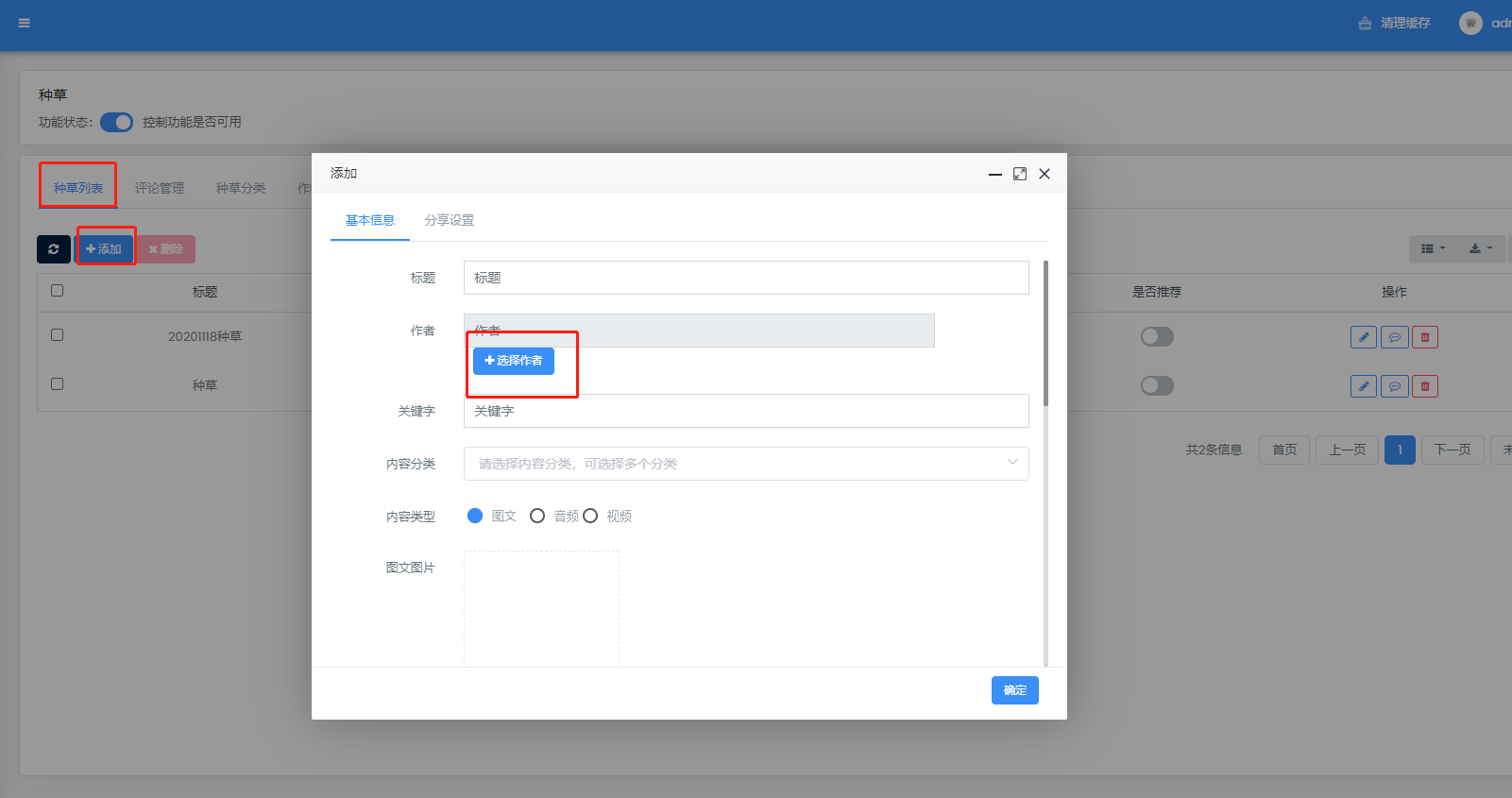This screenshot has height=798, width=1512.
Task: Click trash delete icon for 20201118种草 row
Action: [1424, 337]
